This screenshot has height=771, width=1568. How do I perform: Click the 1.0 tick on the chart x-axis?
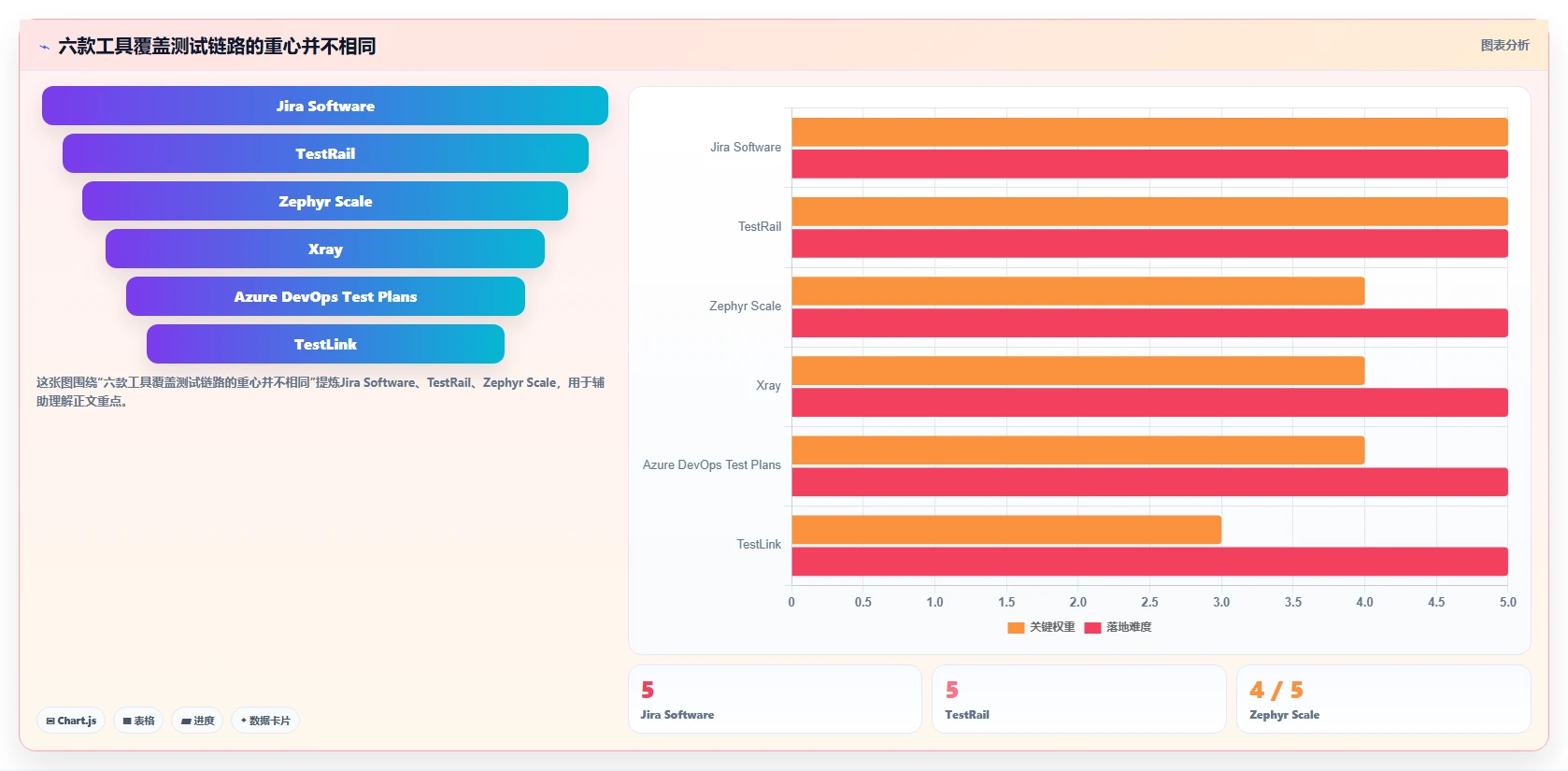[x=934, y=602]
